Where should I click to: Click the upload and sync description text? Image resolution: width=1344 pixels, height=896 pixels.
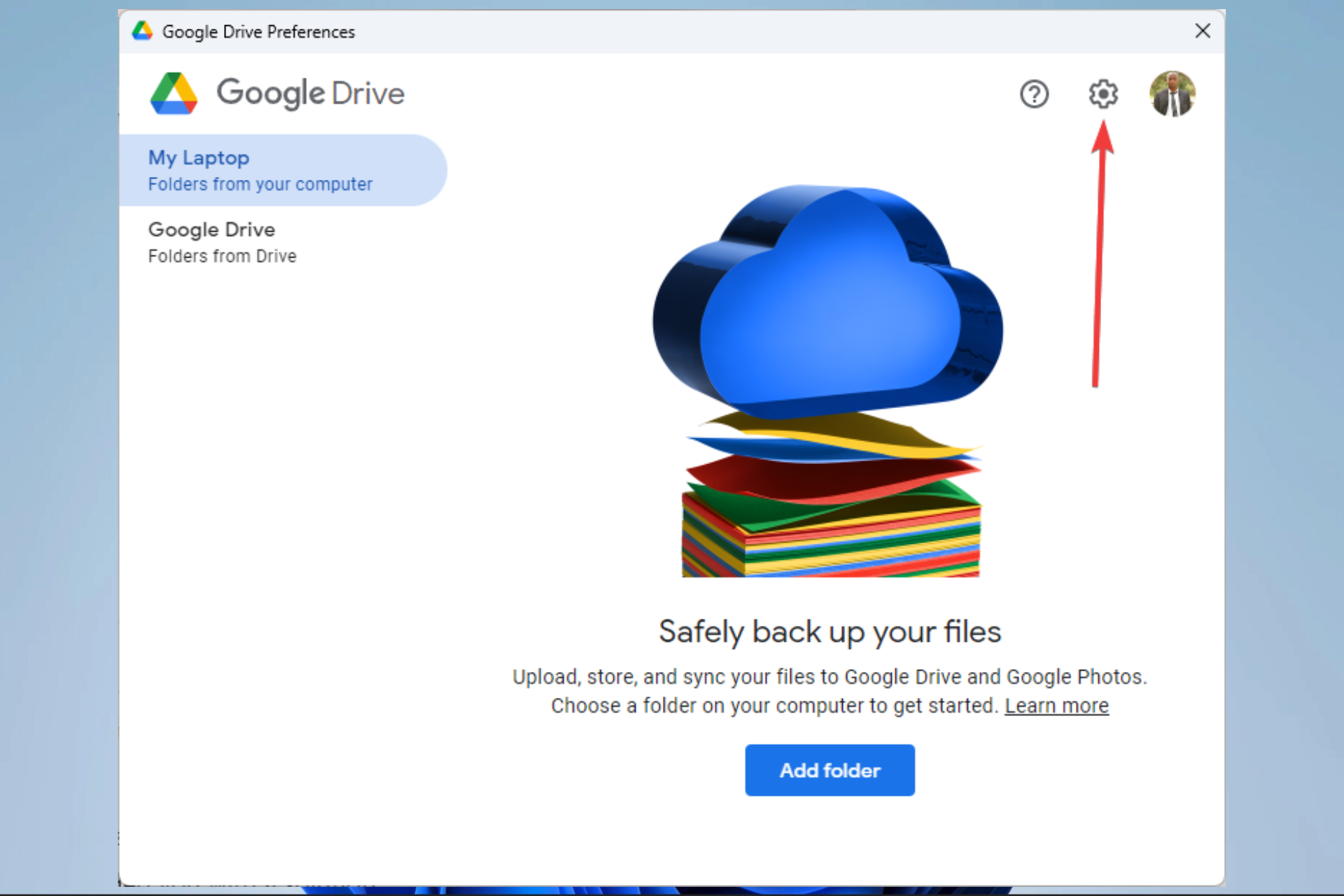point(829,677)
